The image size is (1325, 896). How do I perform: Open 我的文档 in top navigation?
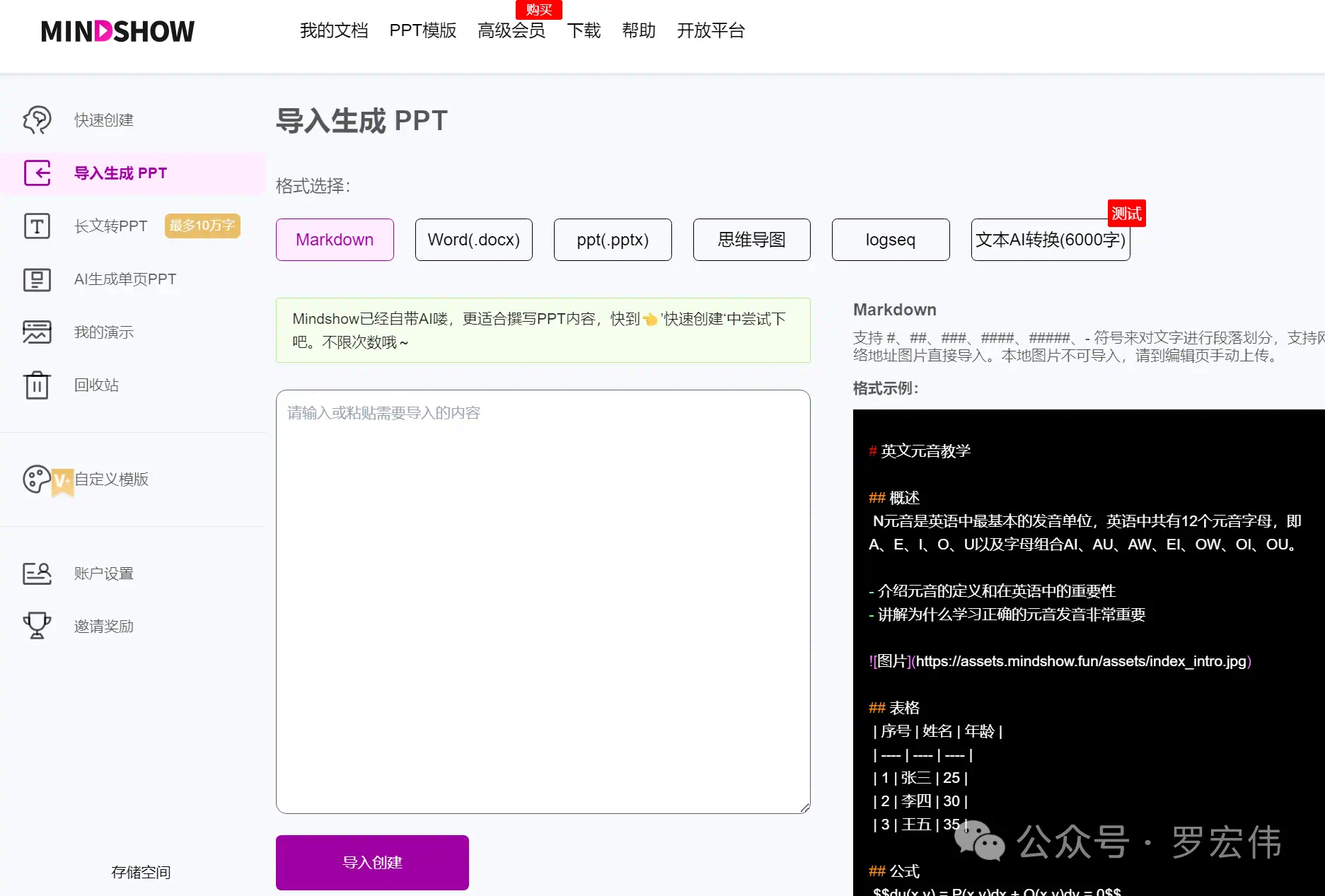click(x=334, y=30)
